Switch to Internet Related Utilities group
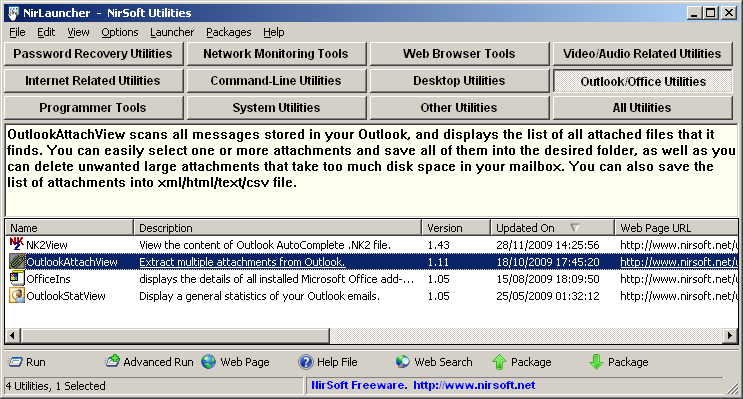This screenshot has height=399, width=743. pyautogui.click(x=93, y=81)
